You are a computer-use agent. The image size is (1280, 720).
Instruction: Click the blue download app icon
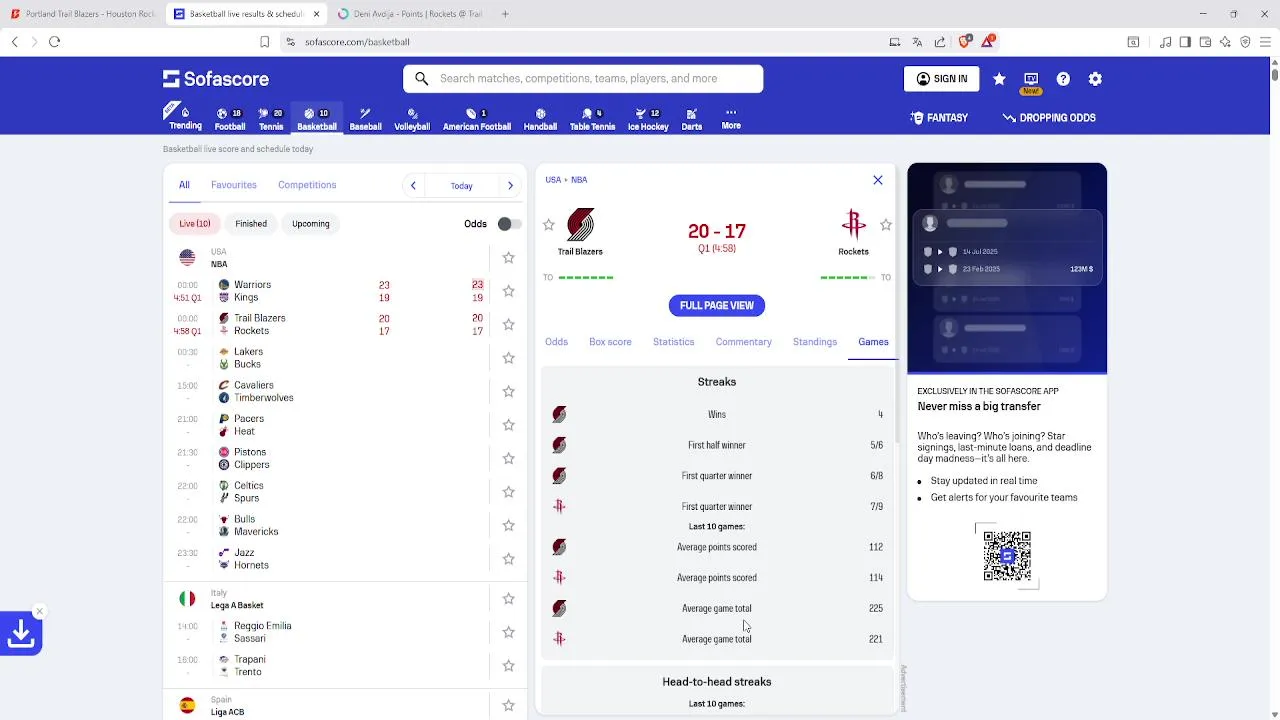21,633
